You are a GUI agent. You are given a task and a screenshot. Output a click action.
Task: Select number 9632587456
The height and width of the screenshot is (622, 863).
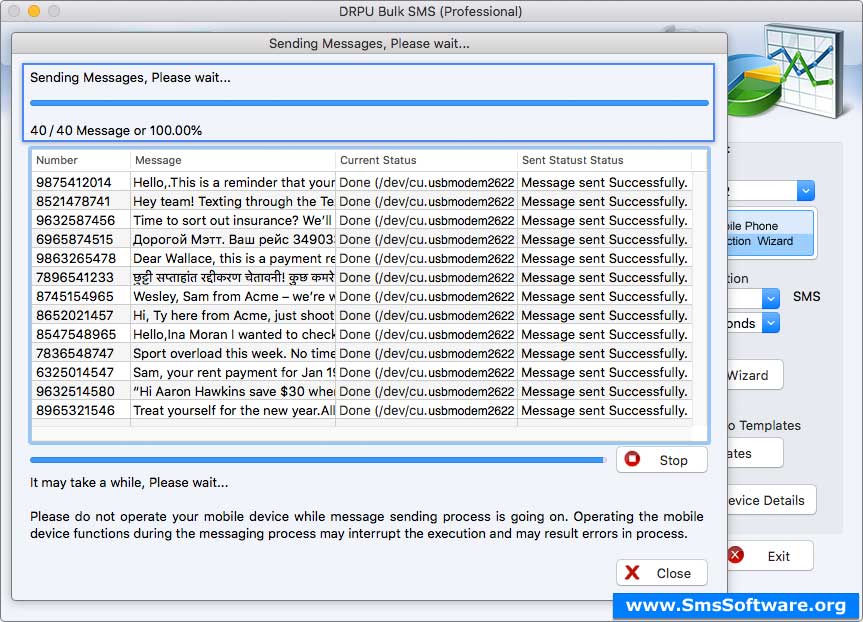pyautogui.click(x=75, y=220)
